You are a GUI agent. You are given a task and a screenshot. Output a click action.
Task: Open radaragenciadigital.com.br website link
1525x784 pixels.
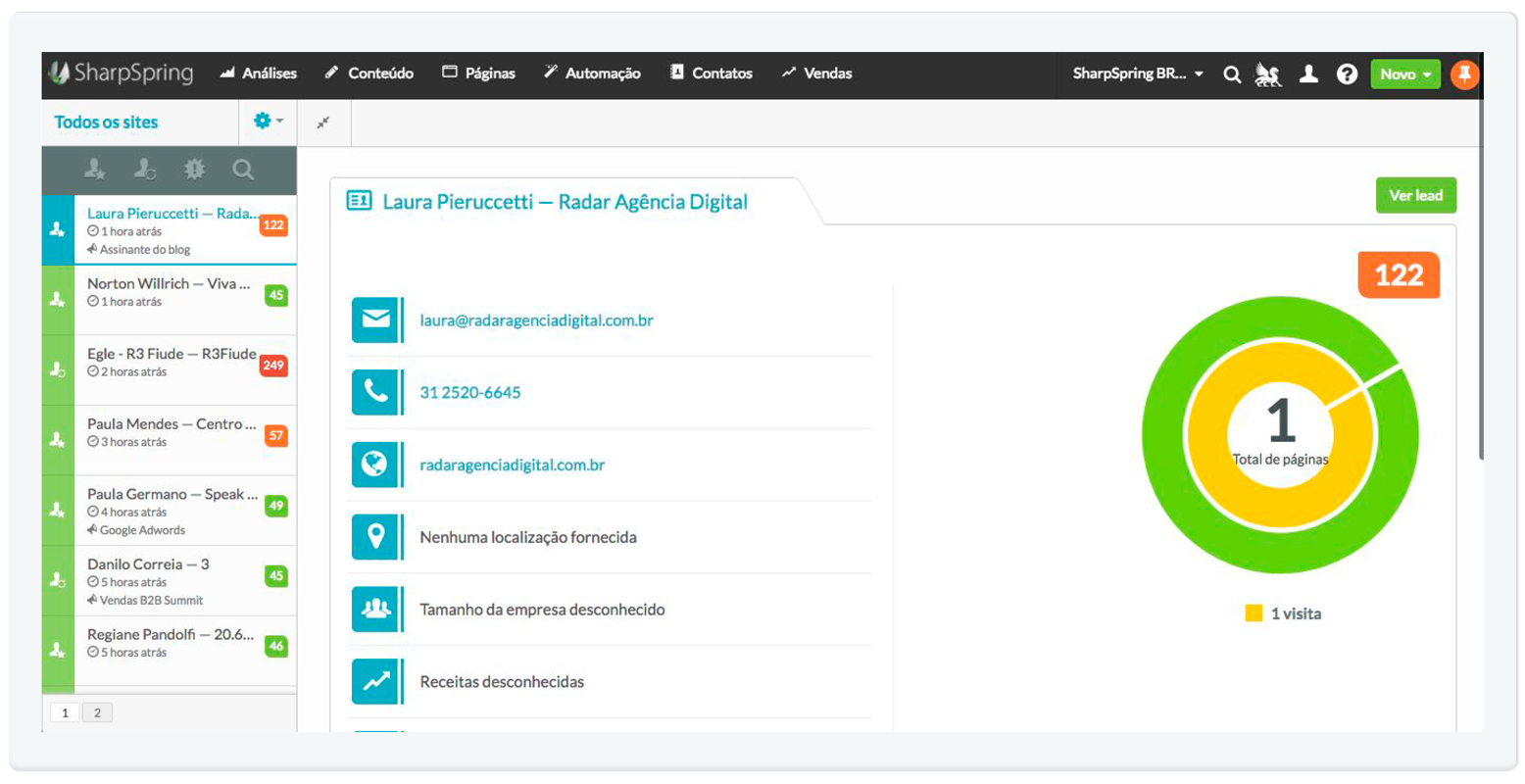513,465
